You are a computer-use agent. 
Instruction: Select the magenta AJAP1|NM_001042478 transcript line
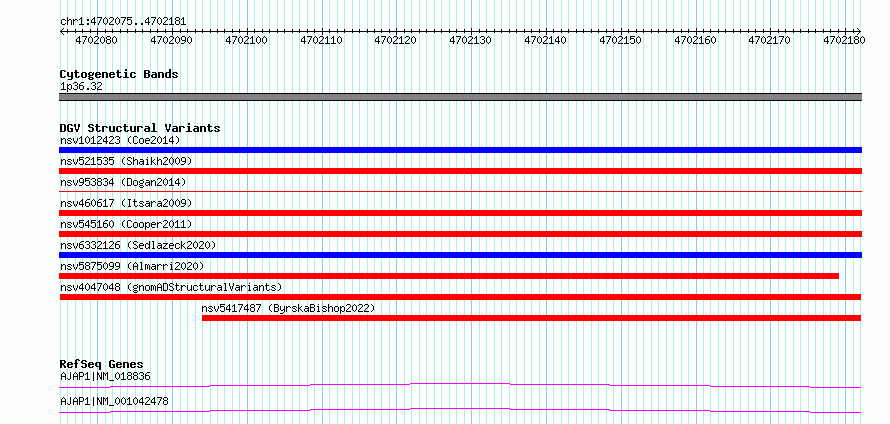(460, 410)
